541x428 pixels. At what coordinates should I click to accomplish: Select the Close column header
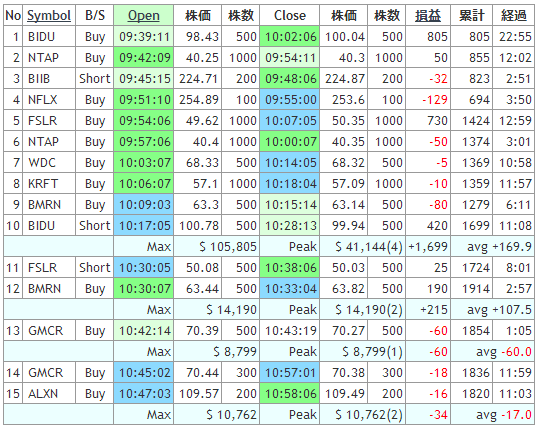(290, 16)
